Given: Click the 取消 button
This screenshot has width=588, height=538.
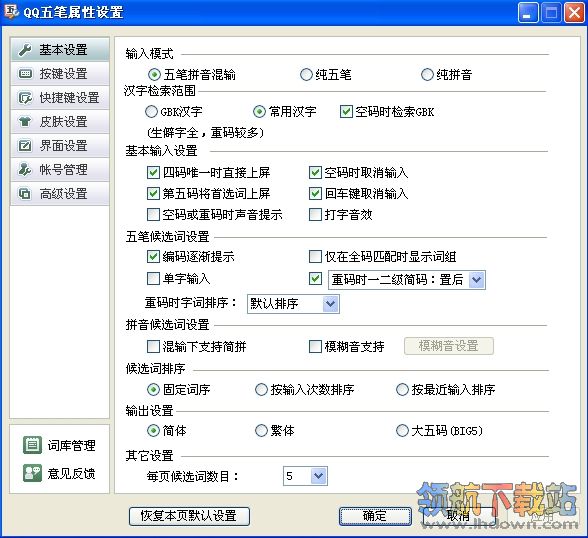Looking at the screenshot, I should 458,516.
